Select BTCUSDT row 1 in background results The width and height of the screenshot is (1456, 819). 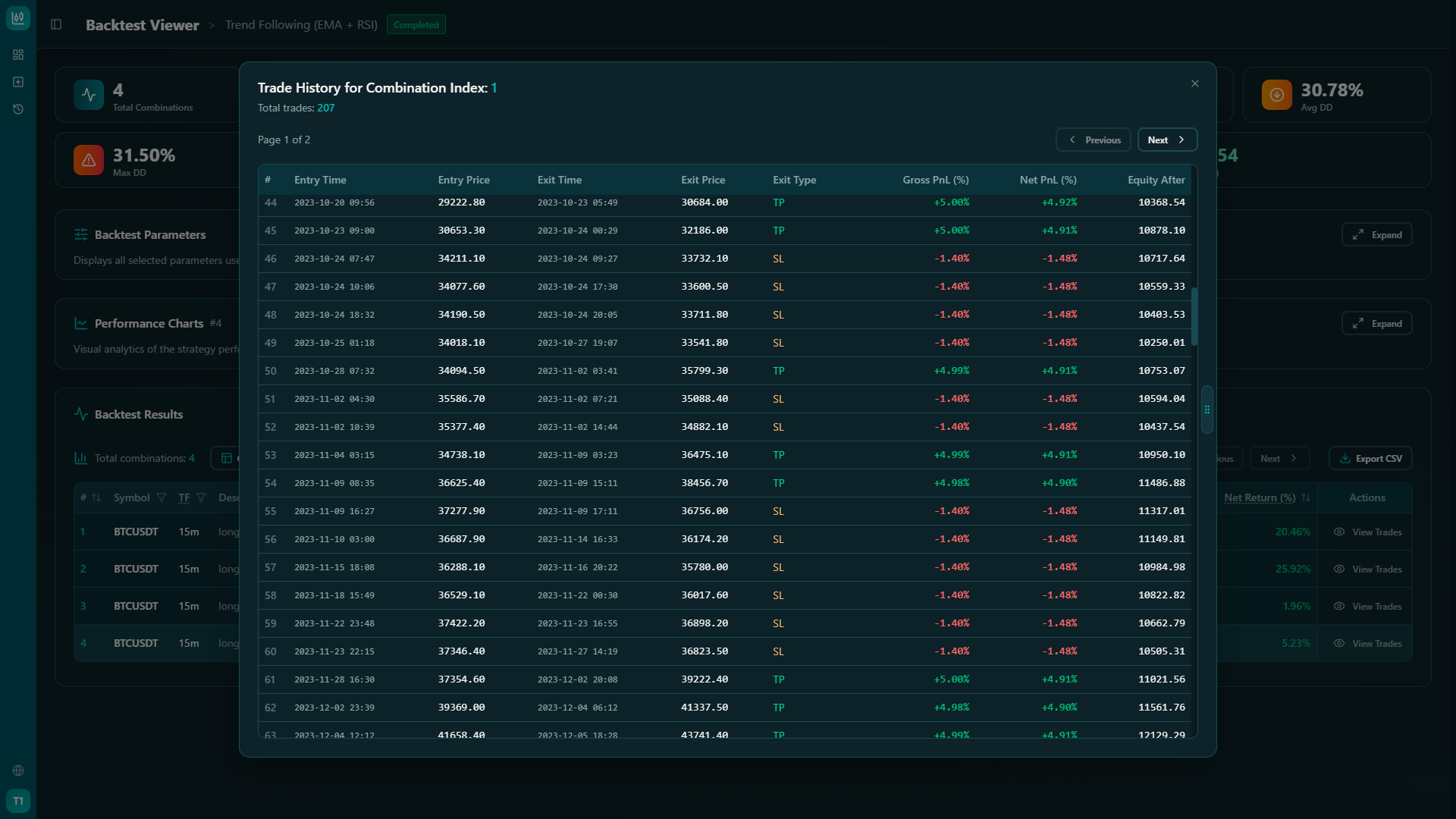[x=136, y=532]
